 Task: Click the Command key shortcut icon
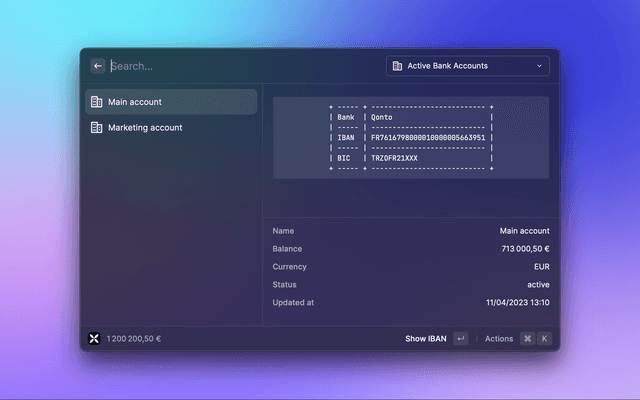click(527, 339)
